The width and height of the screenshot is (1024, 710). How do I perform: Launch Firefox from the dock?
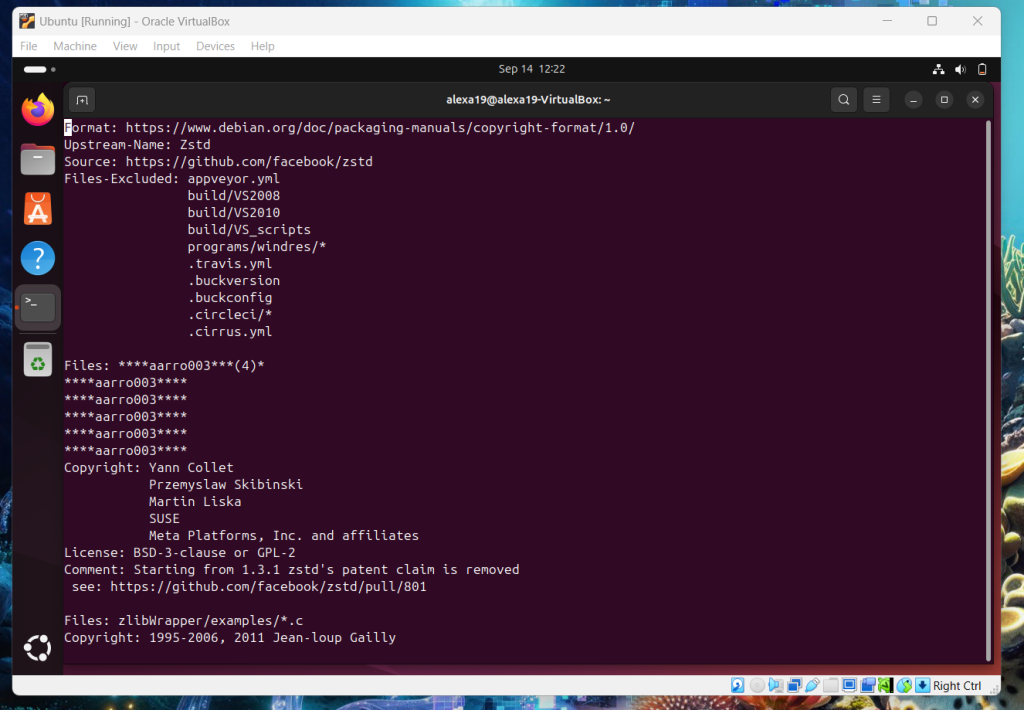tap(38, 109)
